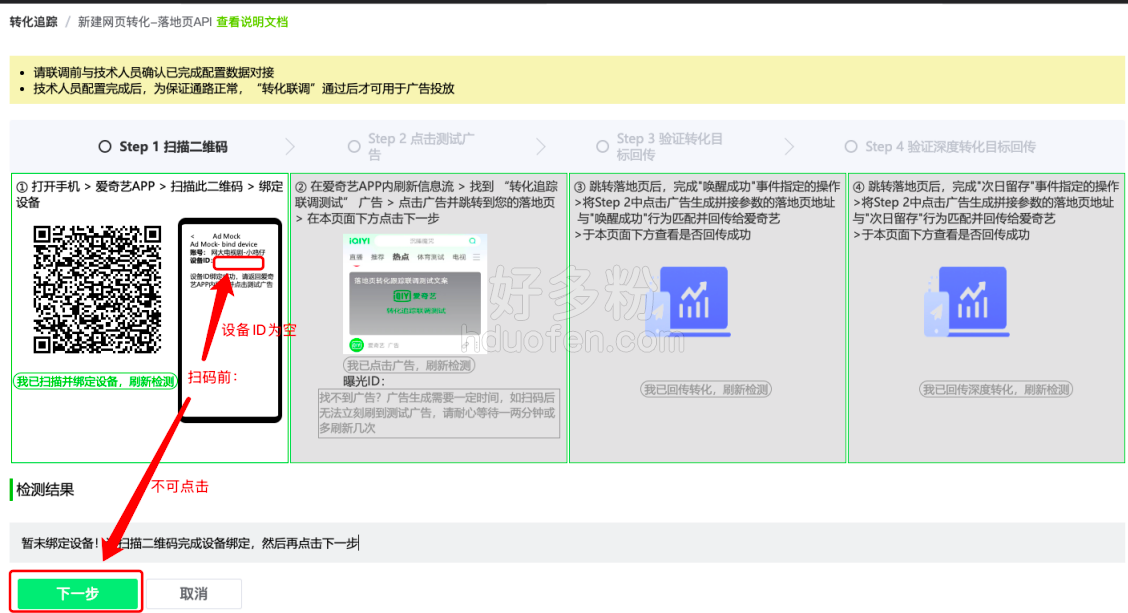Click the Step 3 验证转化目标回传 tab label

[x=670, y=147]
